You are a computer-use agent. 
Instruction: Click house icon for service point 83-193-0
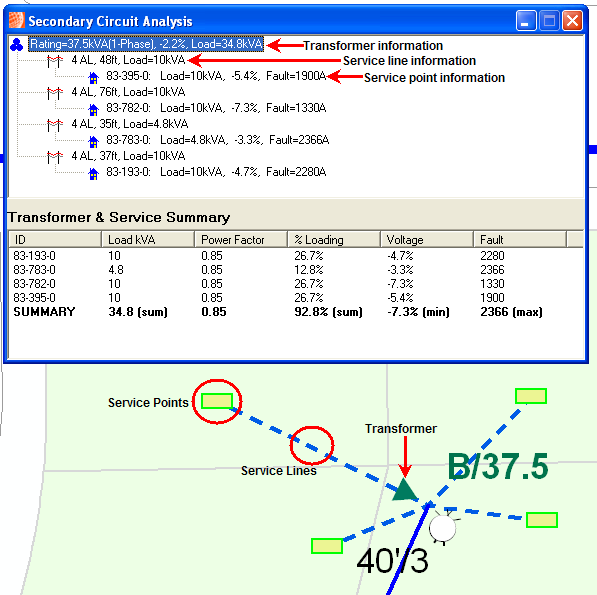click(93, 173)
